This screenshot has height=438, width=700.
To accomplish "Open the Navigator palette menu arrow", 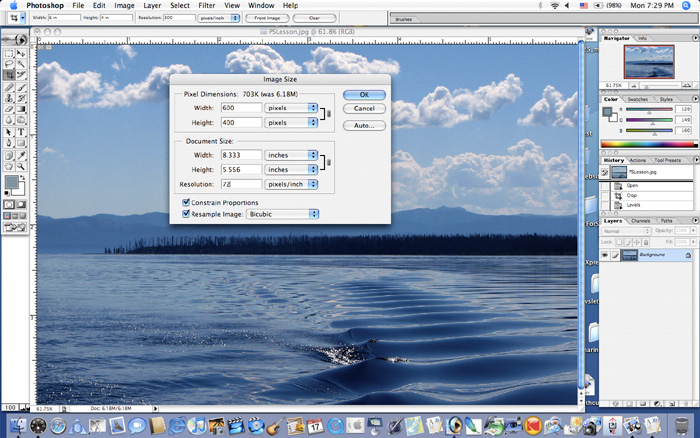I will coord(696,38).
